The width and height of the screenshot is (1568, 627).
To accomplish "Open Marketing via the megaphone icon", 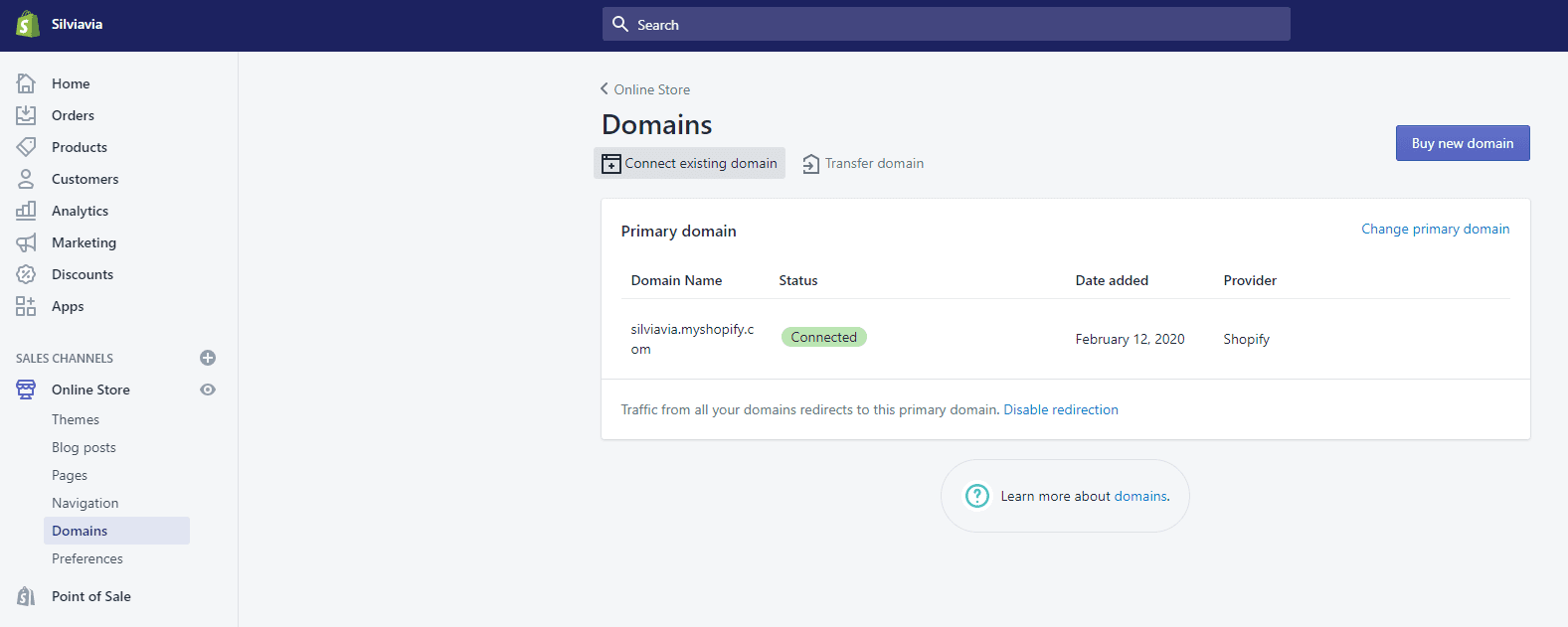I will [x=26, y=242].
